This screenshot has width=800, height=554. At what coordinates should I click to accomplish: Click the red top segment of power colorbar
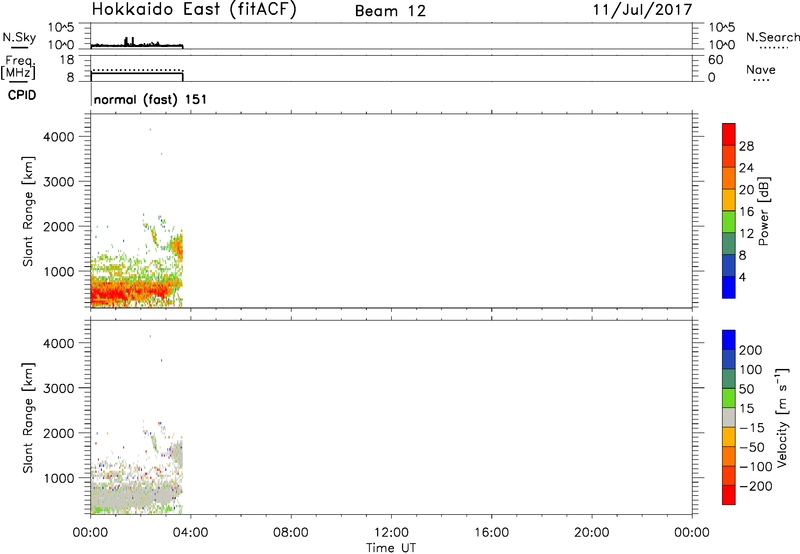729,134
